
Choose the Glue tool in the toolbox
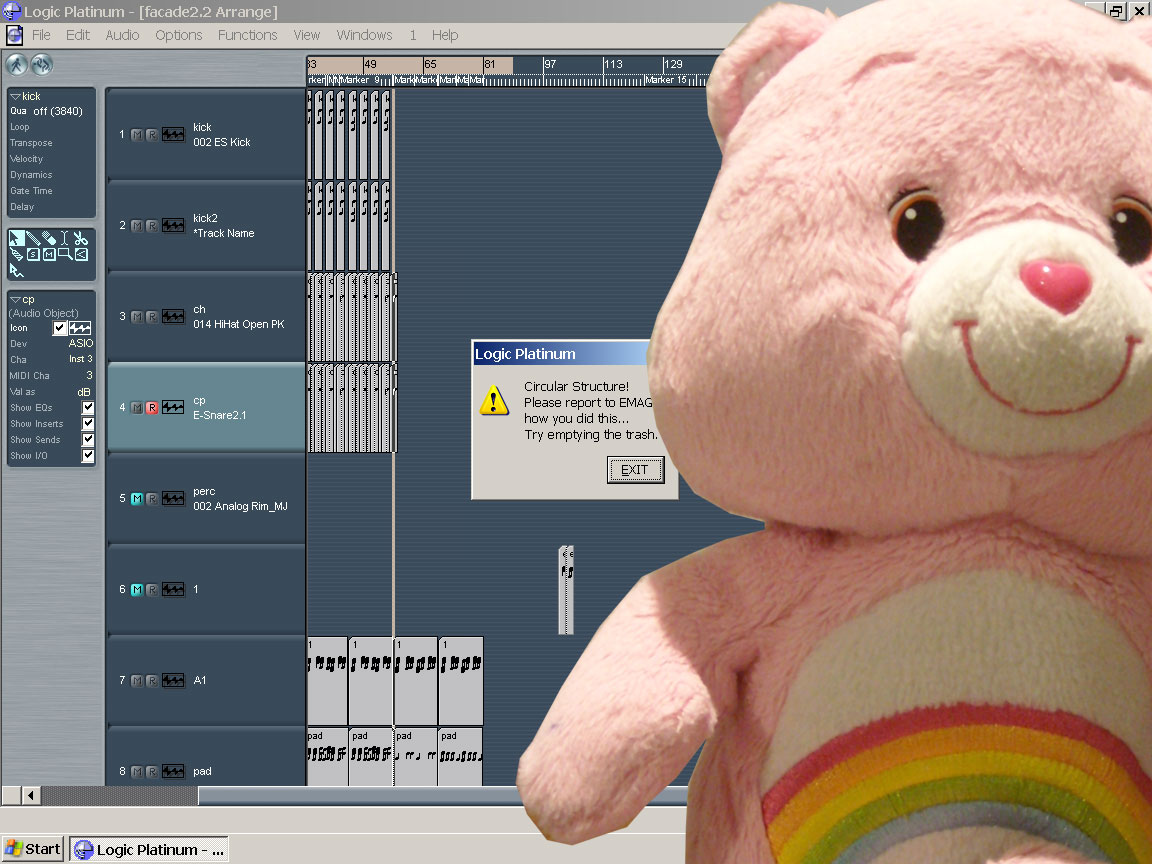[17, 254]
